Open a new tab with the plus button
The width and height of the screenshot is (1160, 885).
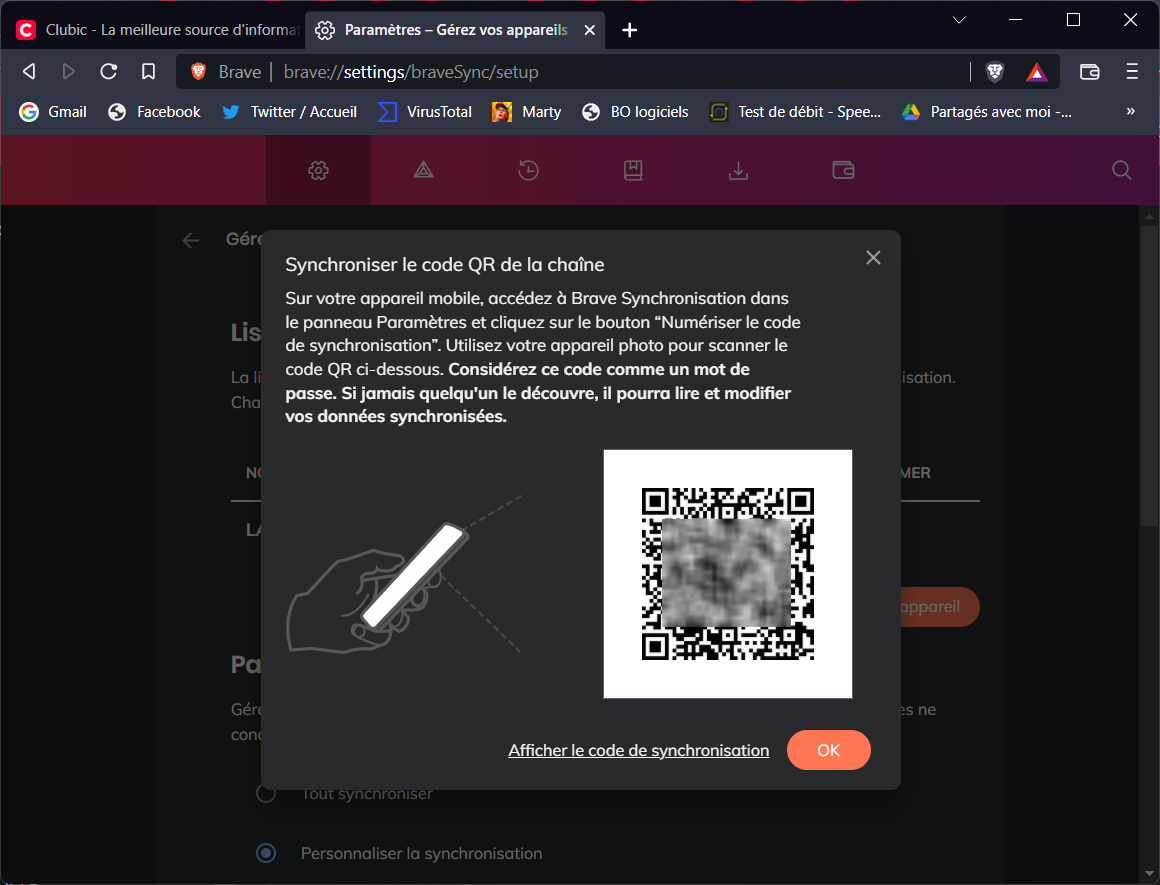(x=630, y=30)
